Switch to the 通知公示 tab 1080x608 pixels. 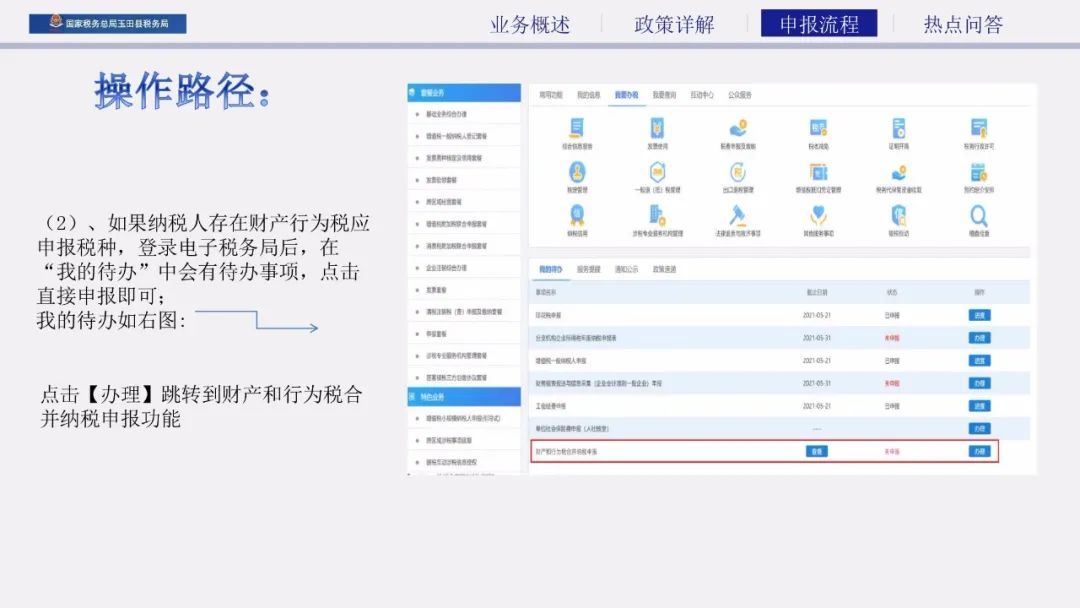tap(626, 269)
